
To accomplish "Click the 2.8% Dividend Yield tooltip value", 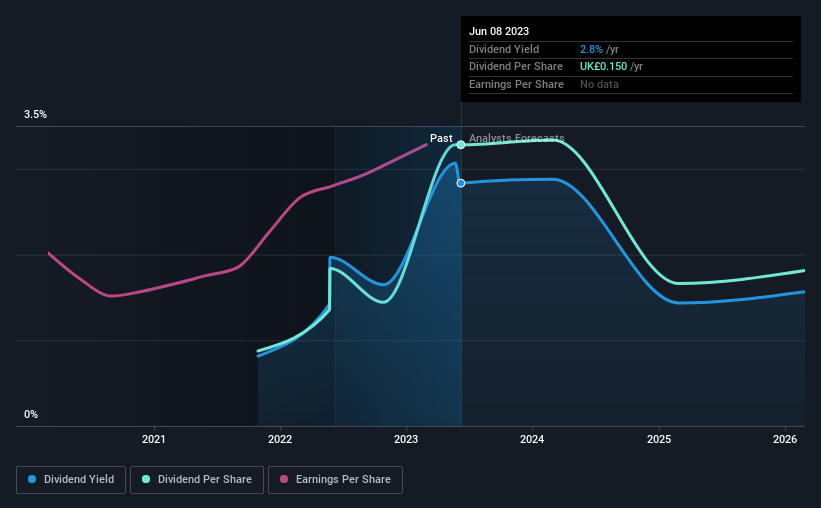I will click(591, 49).
